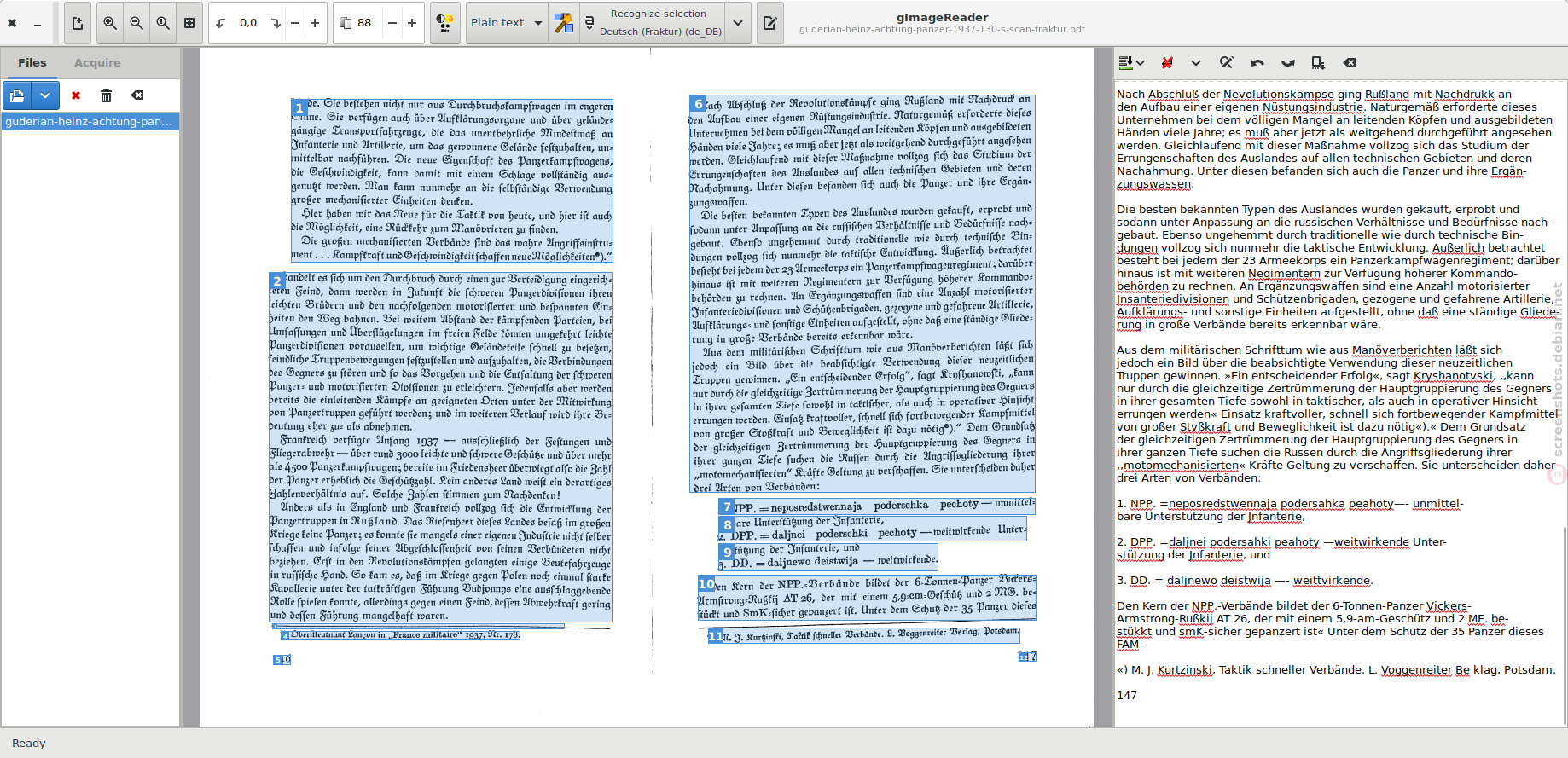Rotate the page clockwise
Viewport: 1568px width, 758px height.
276,23
